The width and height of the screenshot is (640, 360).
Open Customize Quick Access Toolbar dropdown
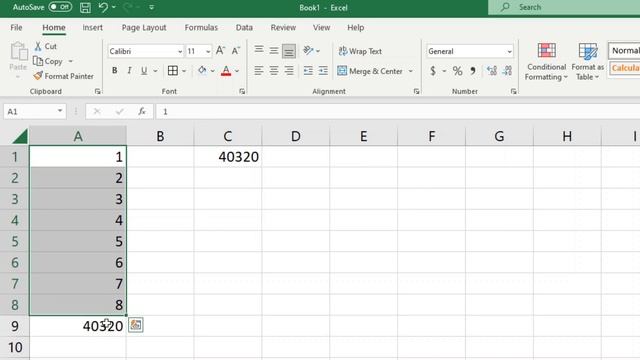[151, 7]
